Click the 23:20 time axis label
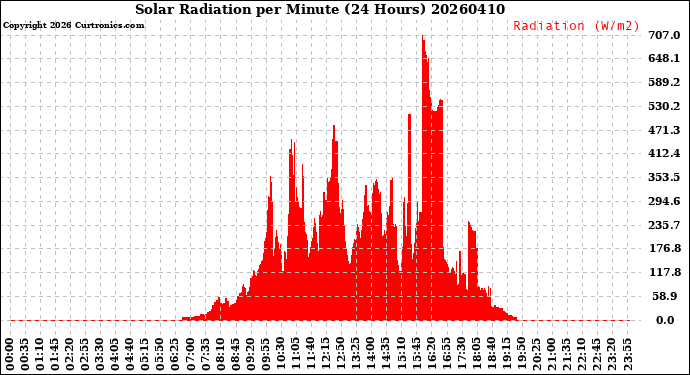Viewport: 690px width, 375px height. point(612,355)
